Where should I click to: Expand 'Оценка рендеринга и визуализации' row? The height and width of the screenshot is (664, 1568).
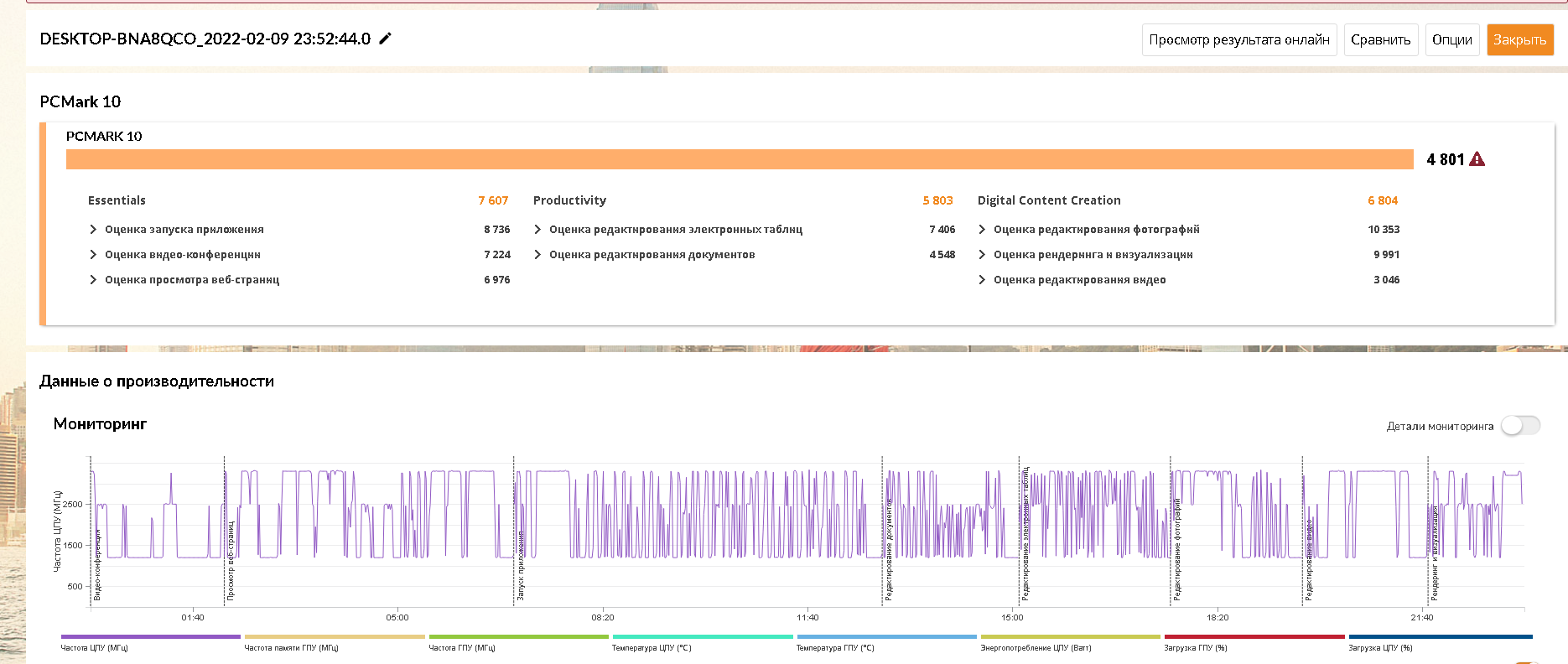click(982, 254)
